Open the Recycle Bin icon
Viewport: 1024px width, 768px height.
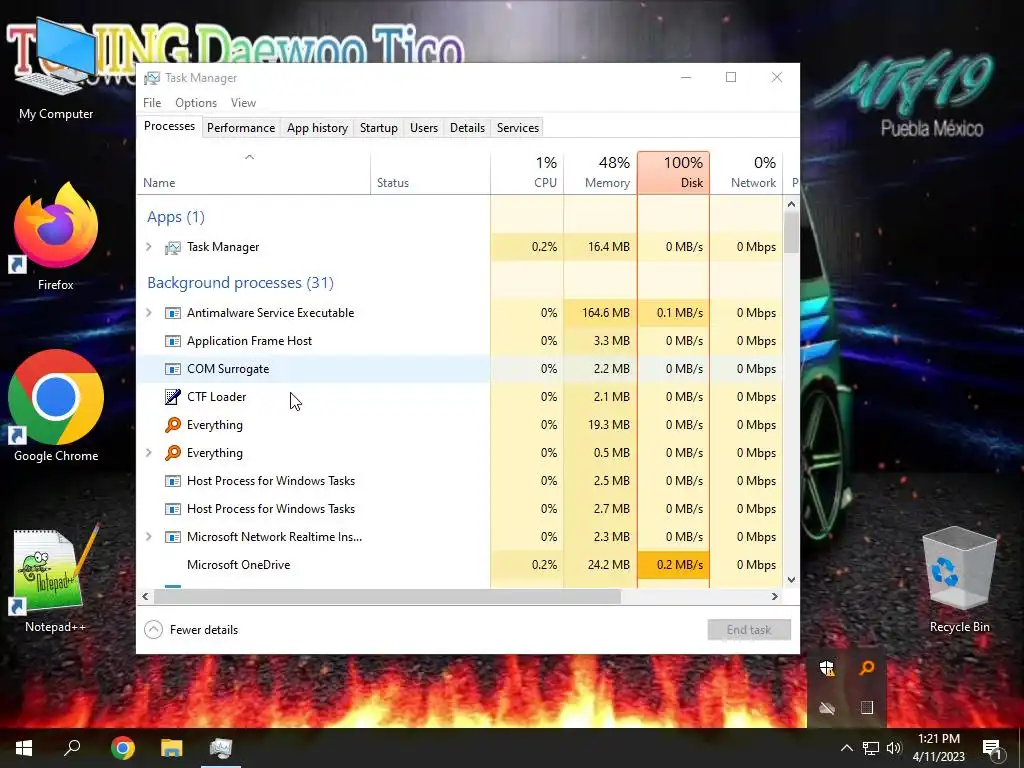coord(959,580)
